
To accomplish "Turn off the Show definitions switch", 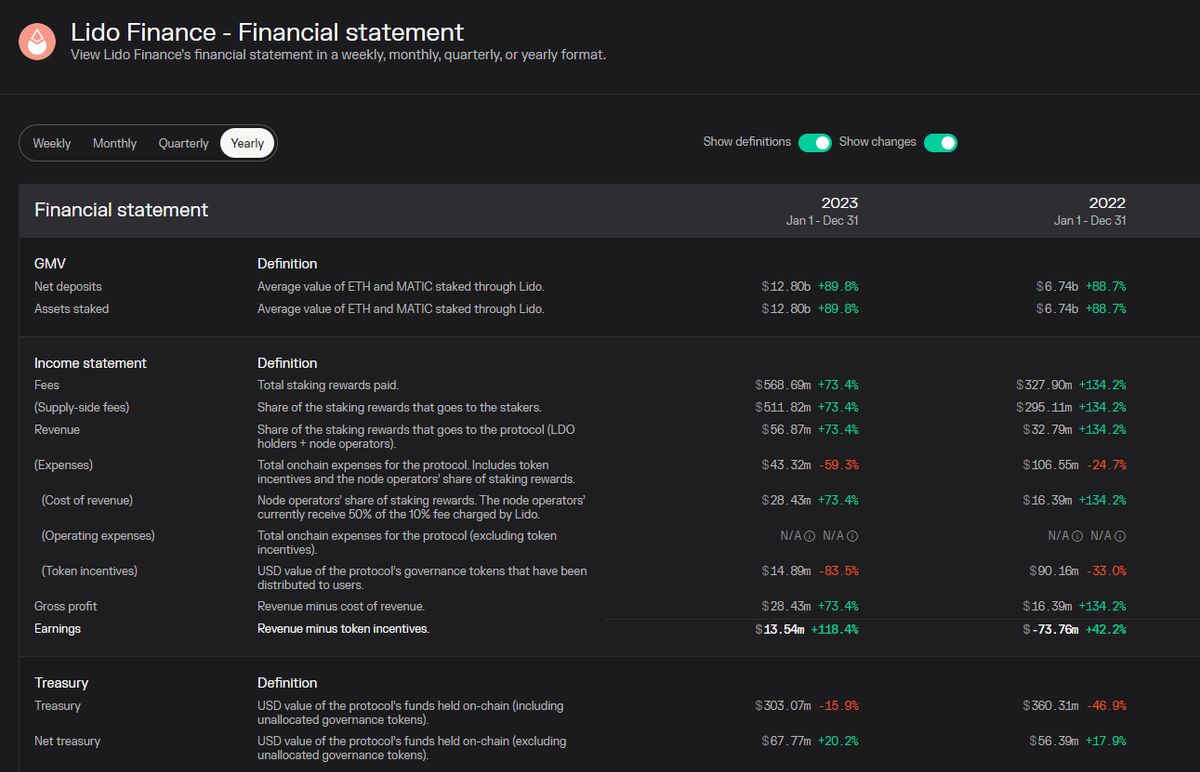I will click(x=815, y=142).
